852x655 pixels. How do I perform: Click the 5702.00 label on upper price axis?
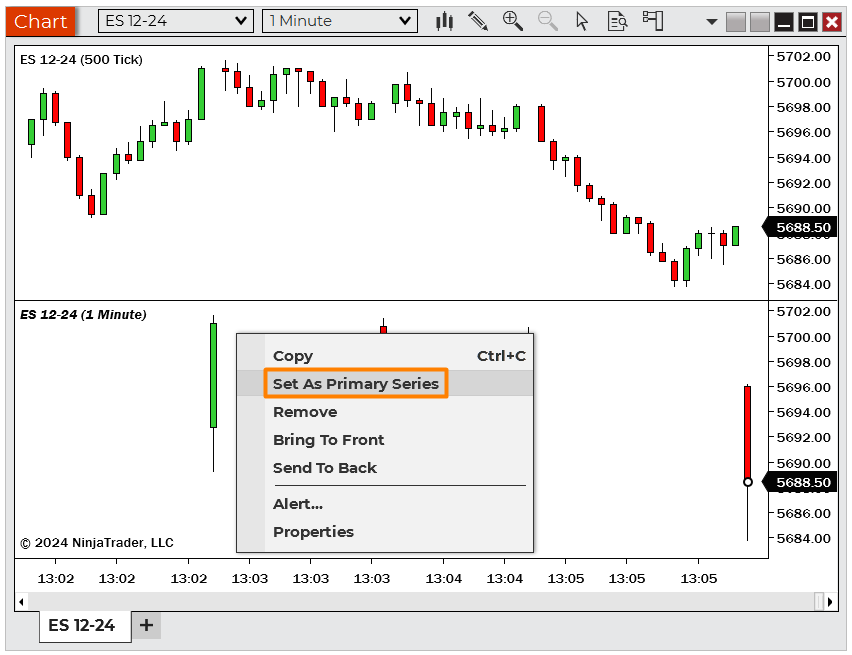804,57
